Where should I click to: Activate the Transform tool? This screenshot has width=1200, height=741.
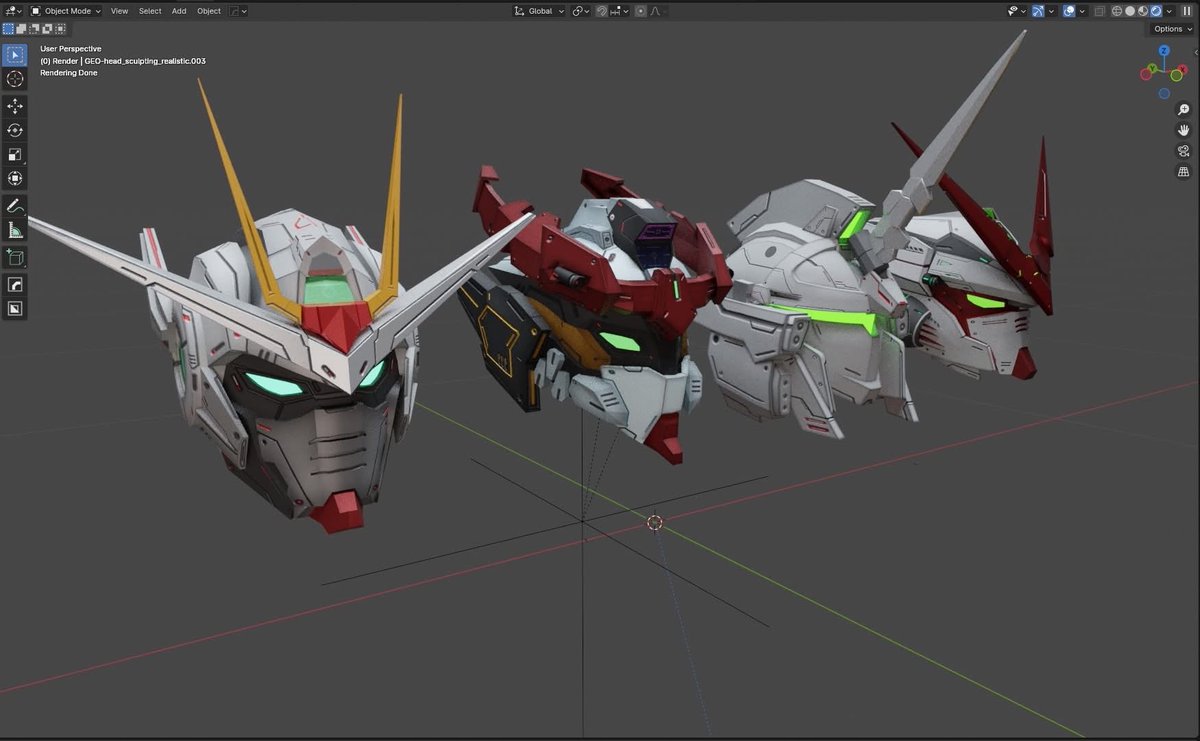(15, 179)
